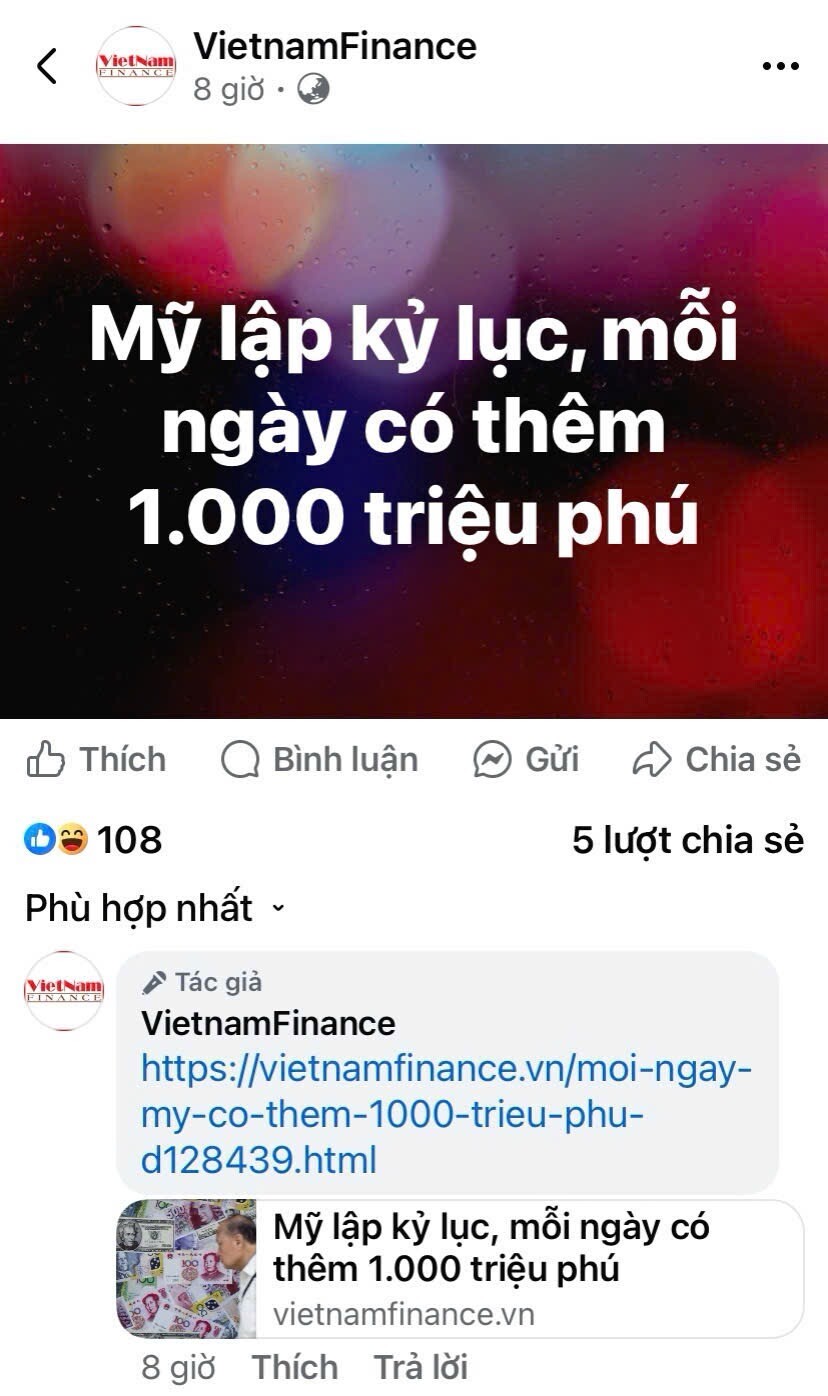Tap the post image with headline text

[414, 431]
